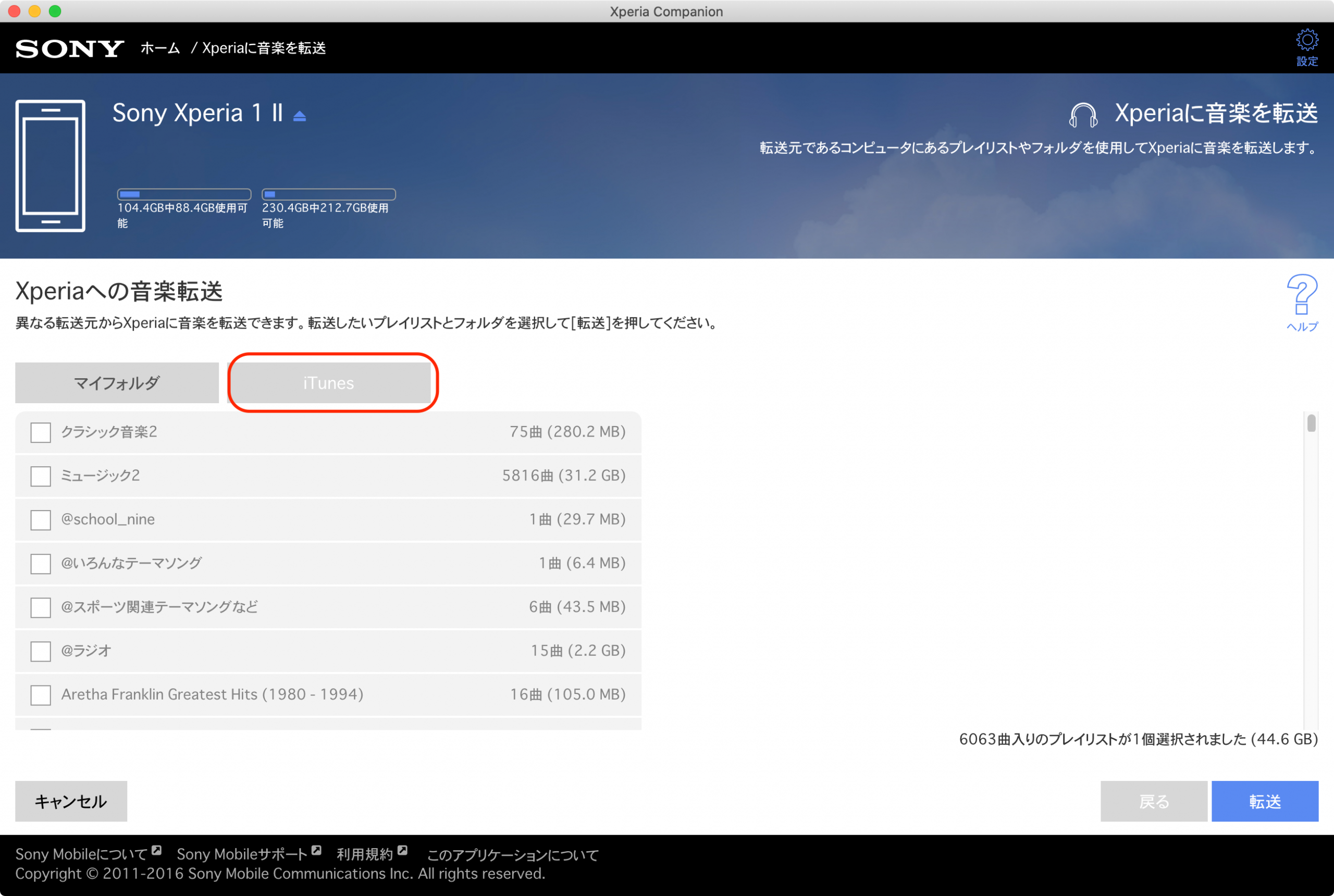Switch to the マイフォルダ tab

click(117, 382)
